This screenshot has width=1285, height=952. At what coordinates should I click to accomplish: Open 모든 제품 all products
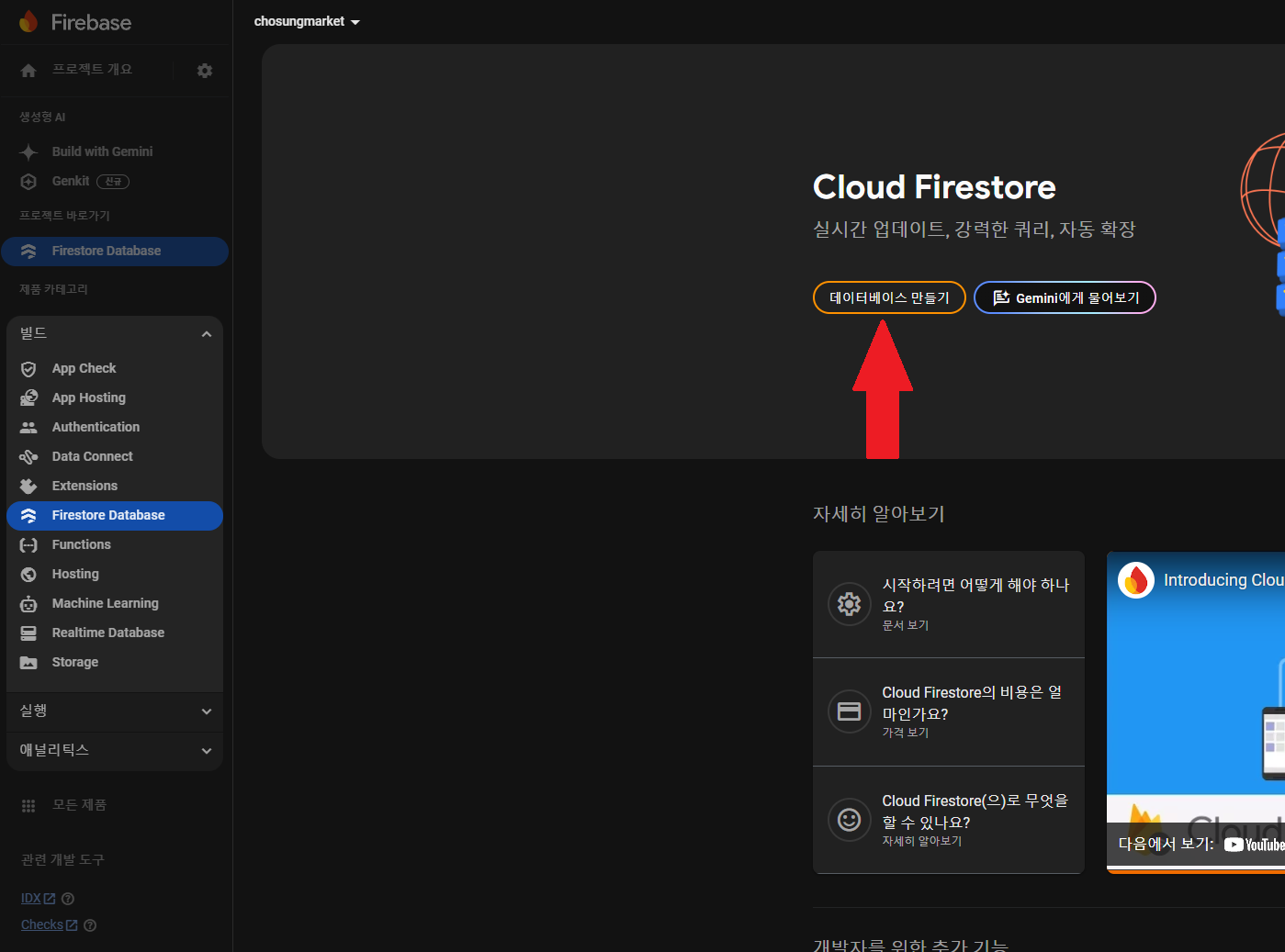[x=79, y=805]
